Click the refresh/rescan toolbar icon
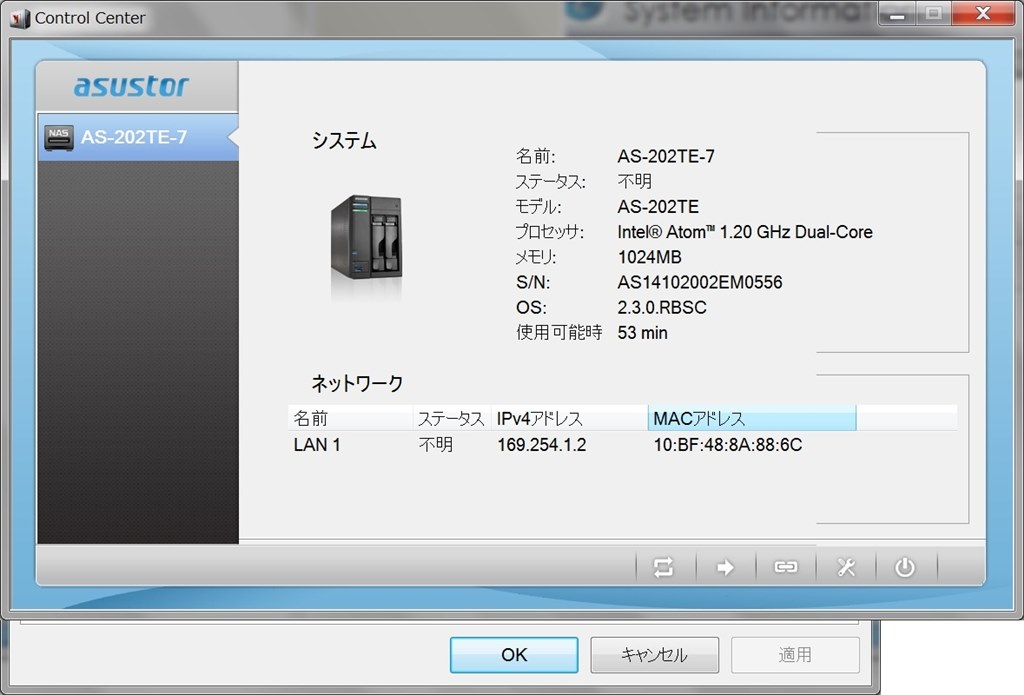 664,567
